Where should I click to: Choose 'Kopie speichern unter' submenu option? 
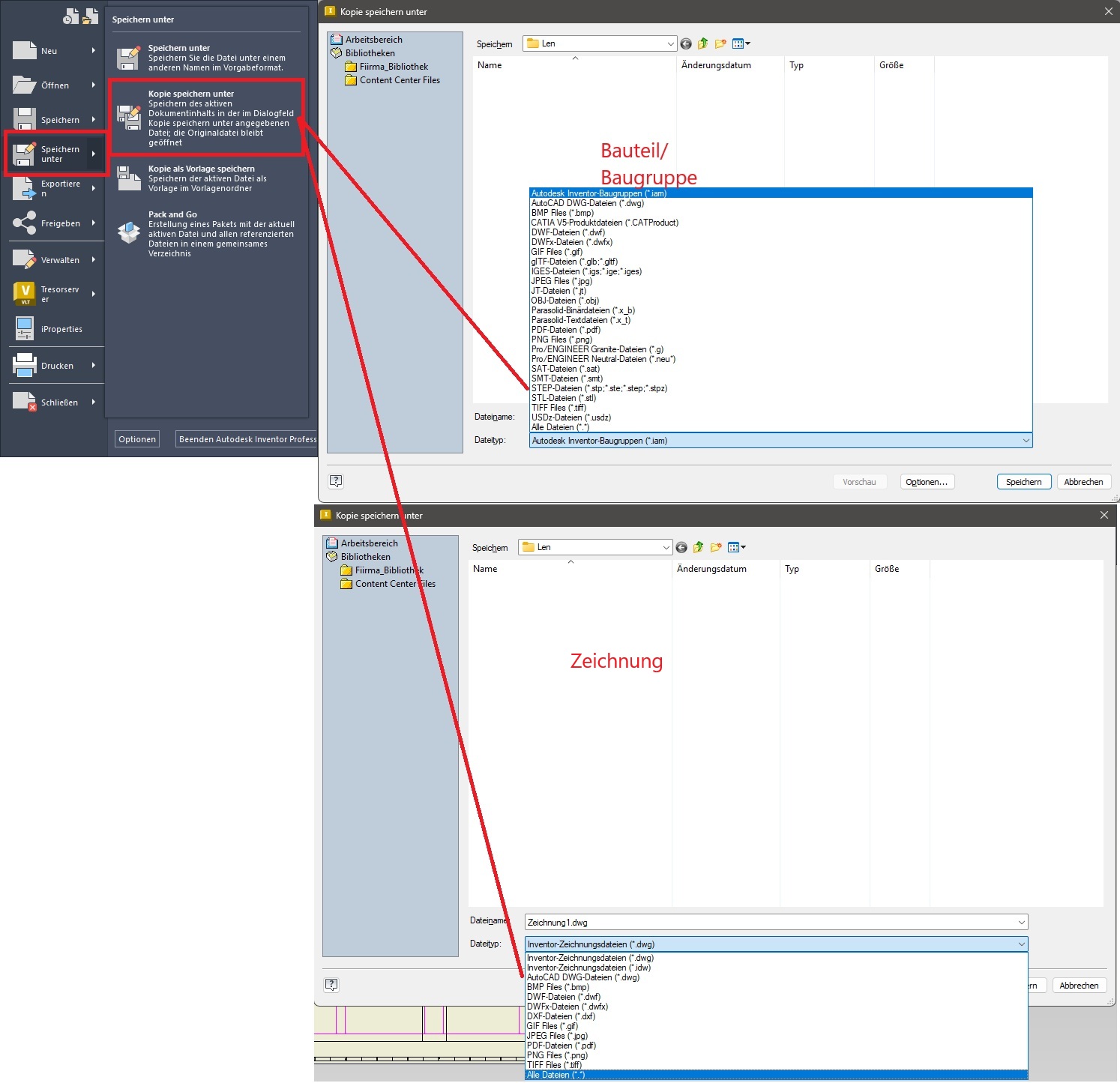coord(207,118)
